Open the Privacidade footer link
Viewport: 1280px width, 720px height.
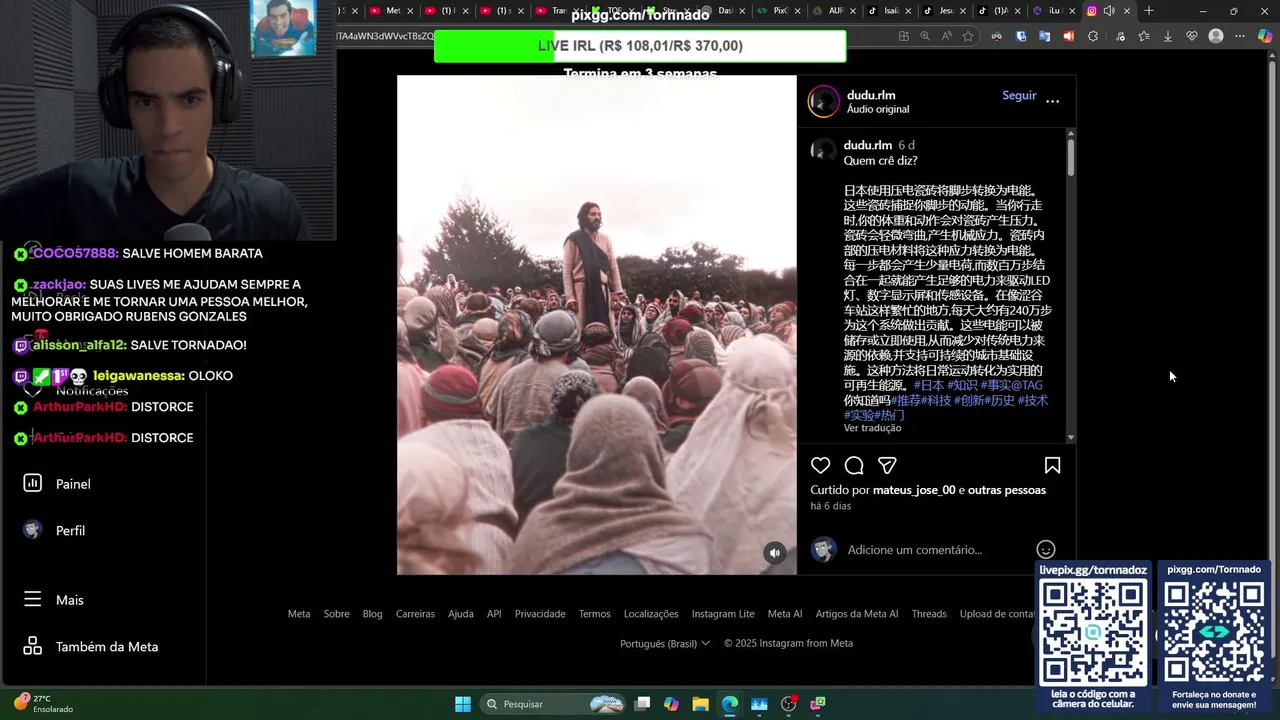[x=540, y=614]
